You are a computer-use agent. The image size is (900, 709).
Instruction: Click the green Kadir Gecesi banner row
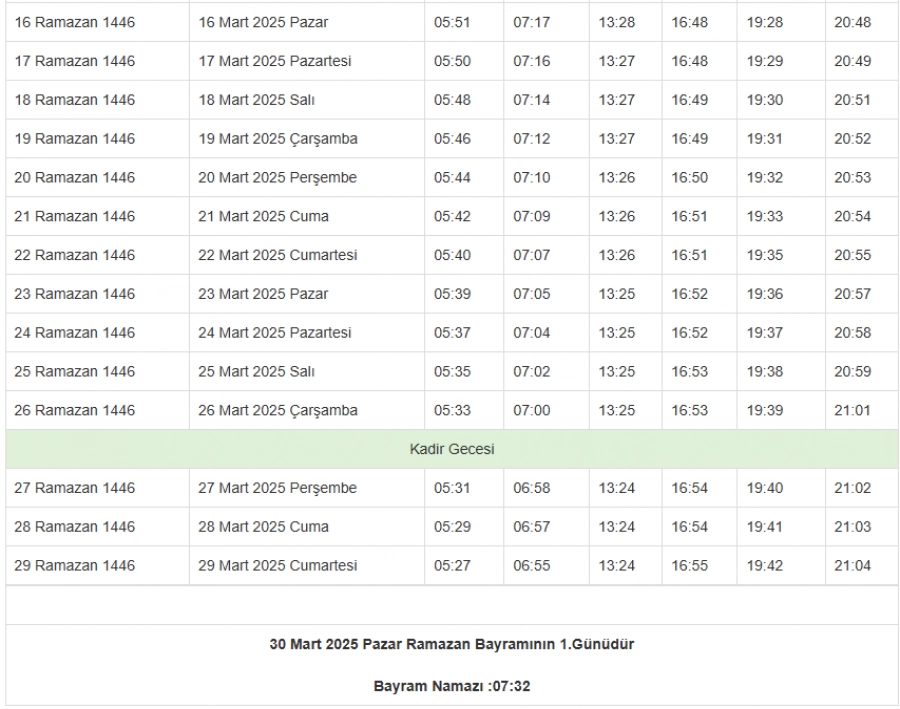pyautogui.click(x=452, y=449)
